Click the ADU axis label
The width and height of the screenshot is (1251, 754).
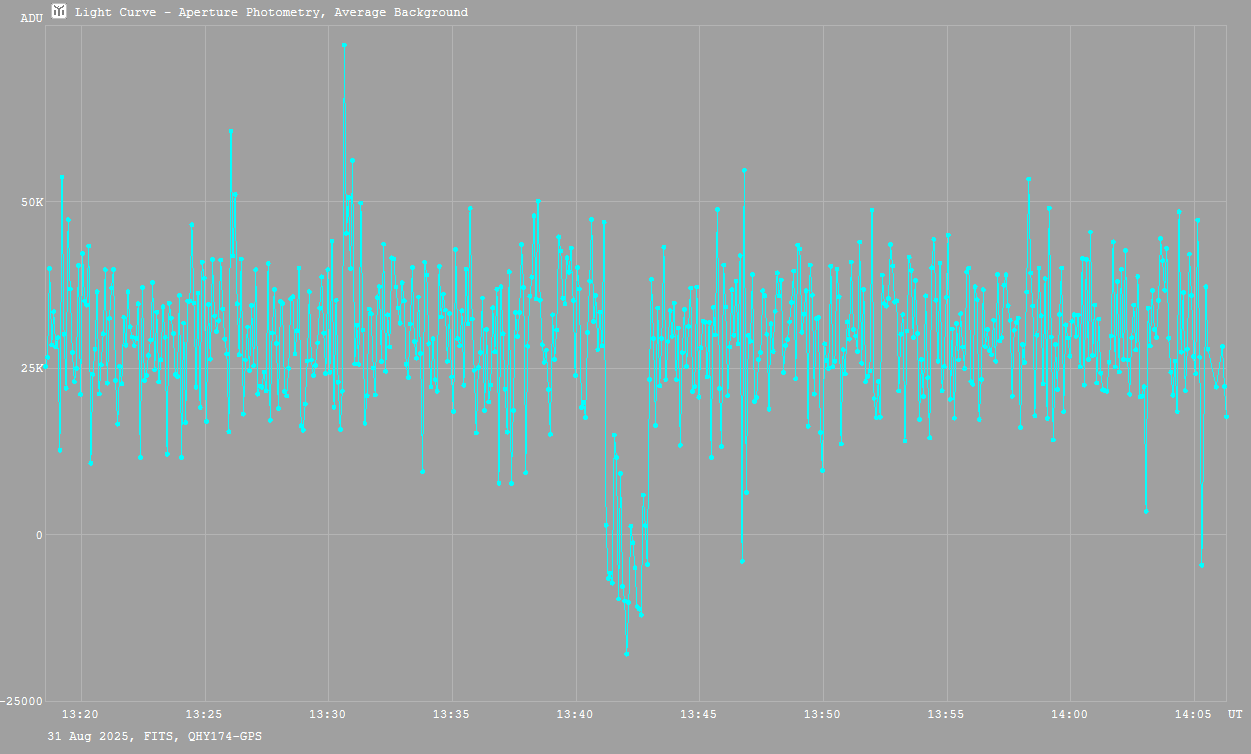(x=32, y=18)
